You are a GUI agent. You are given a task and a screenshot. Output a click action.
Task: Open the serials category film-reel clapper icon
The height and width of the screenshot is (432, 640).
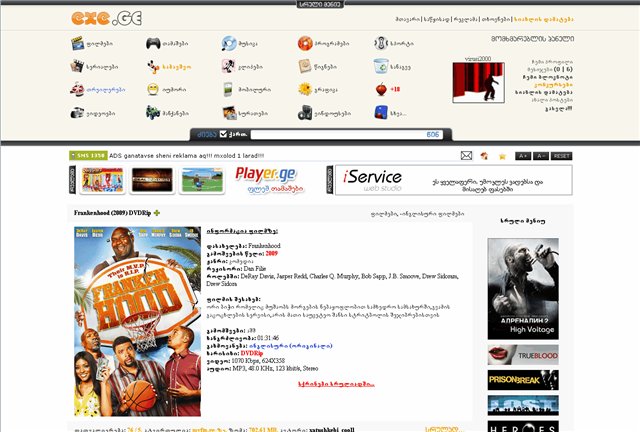click(x=77, y=66)
